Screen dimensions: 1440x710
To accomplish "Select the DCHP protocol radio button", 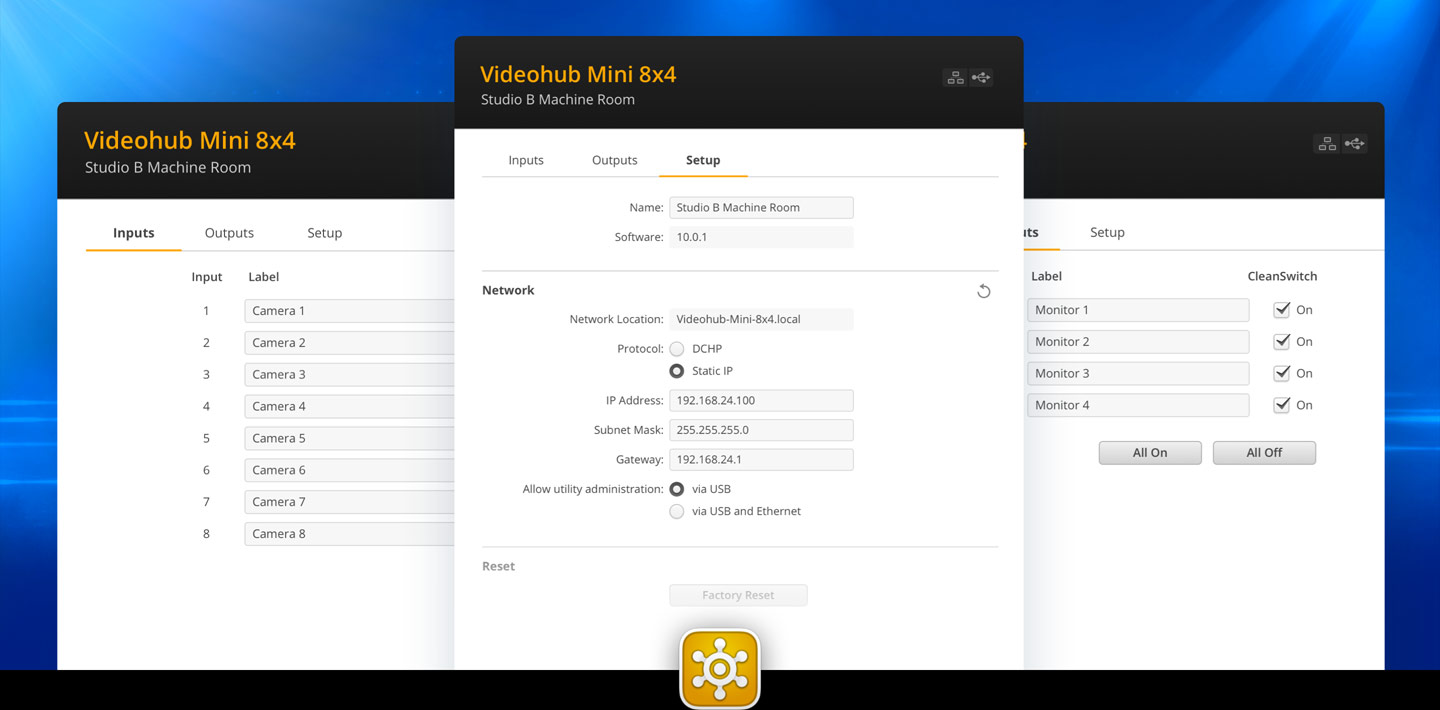I will point(677,349).
